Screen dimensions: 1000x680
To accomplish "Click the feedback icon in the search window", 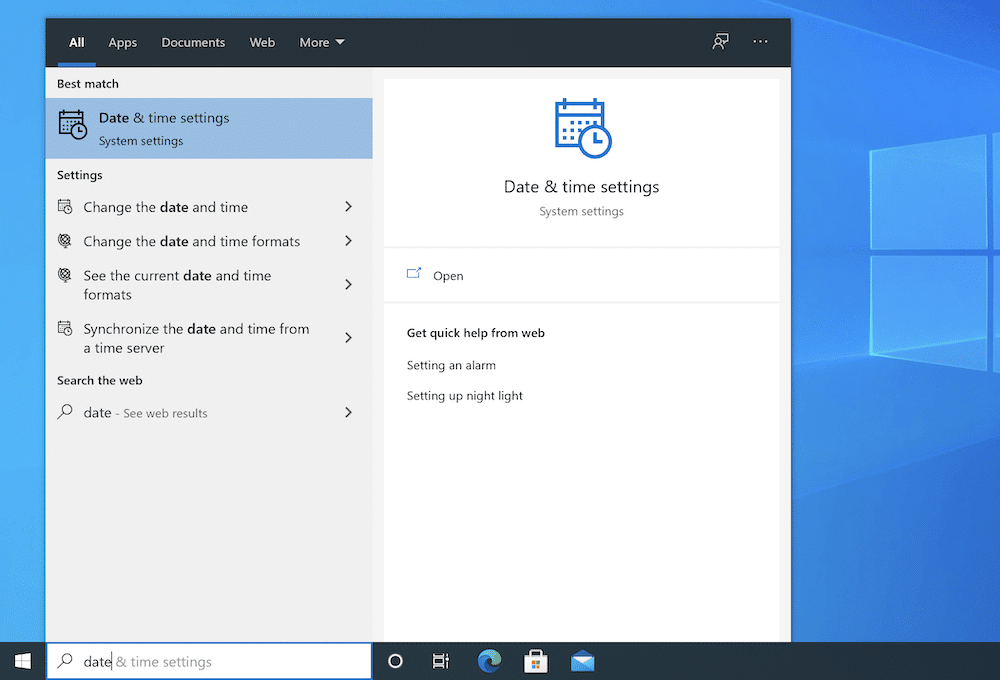I will point(720,41).
